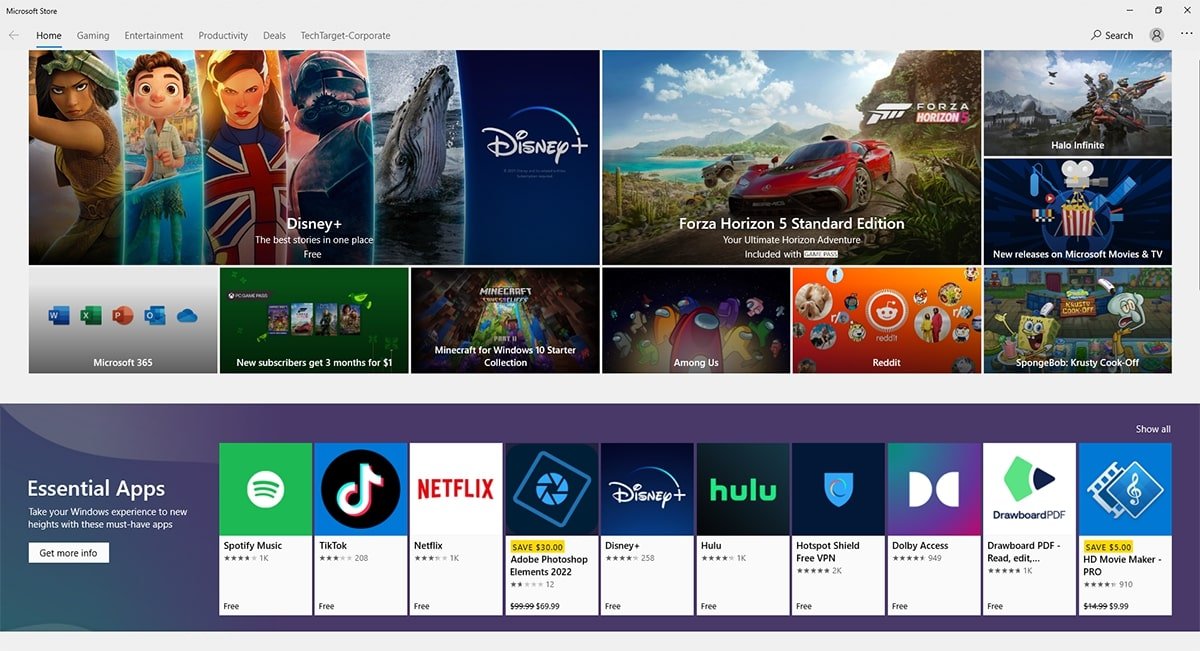The height and width of the screenshot is (651, 1200).
Task: Open the Spotify Music app icon
Action: click(265, 489)
